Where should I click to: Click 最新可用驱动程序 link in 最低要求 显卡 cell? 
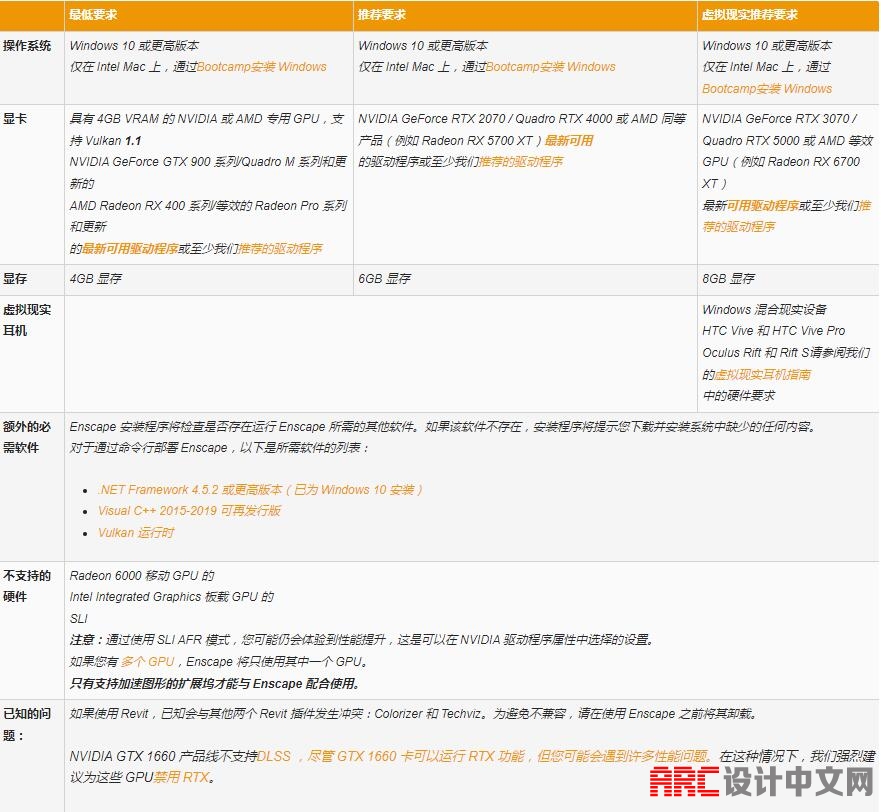tap(130, 249)
